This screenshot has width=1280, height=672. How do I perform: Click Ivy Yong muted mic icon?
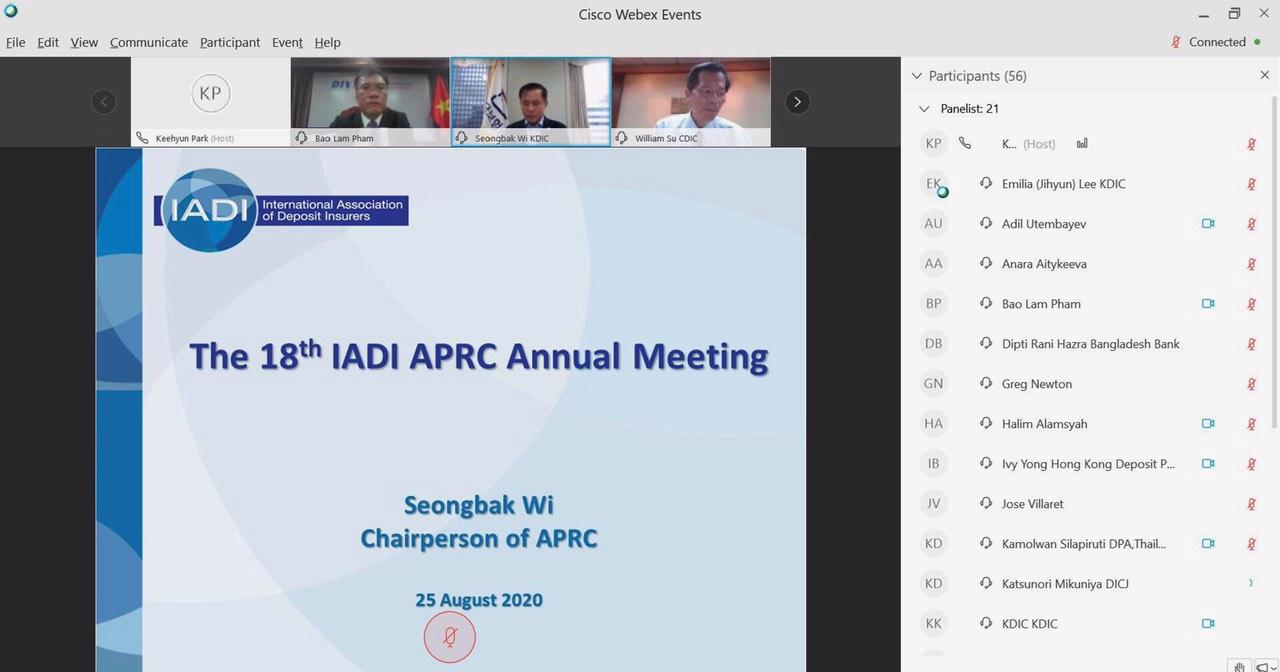1251,464
